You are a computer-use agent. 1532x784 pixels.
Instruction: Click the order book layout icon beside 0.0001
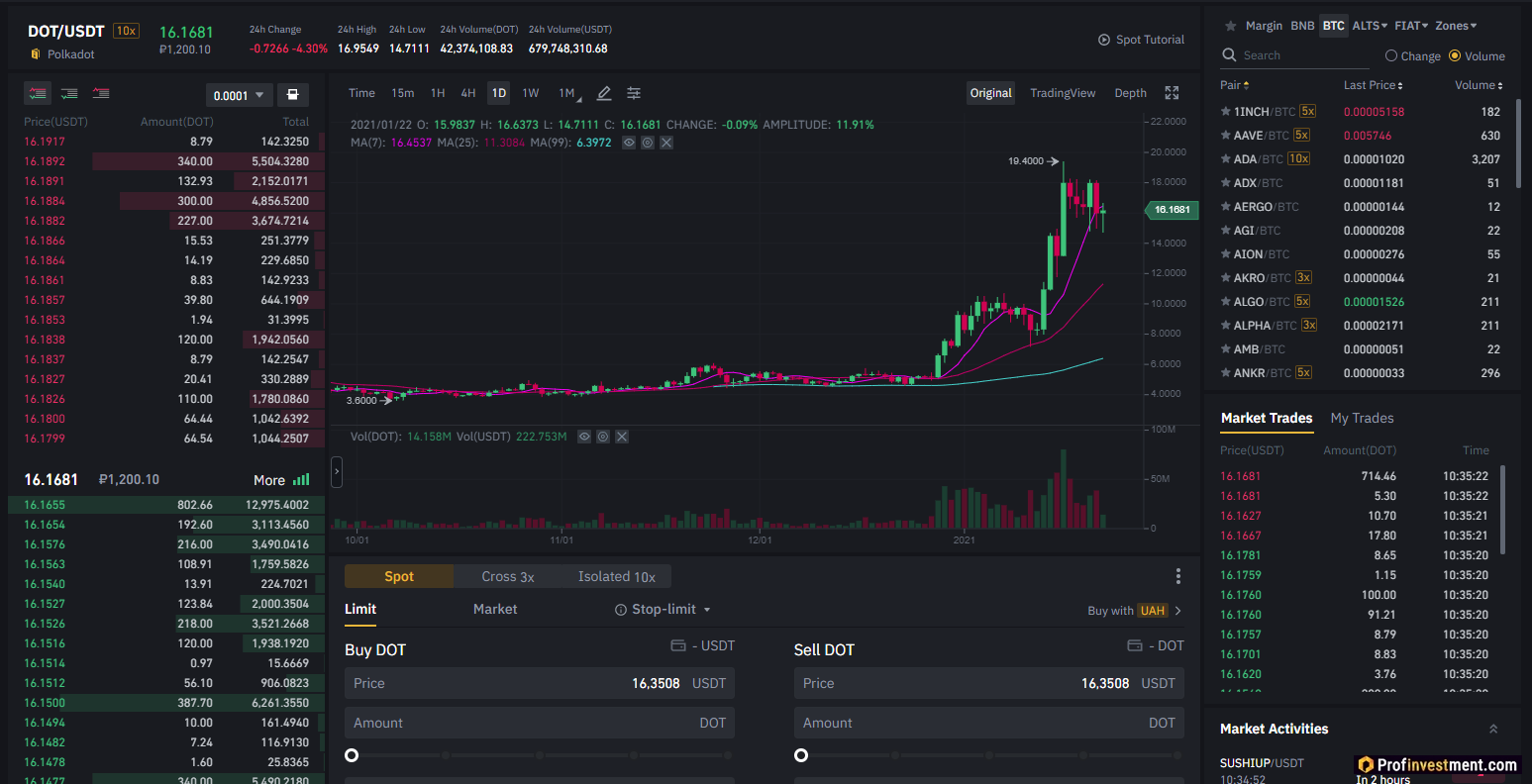292,95
